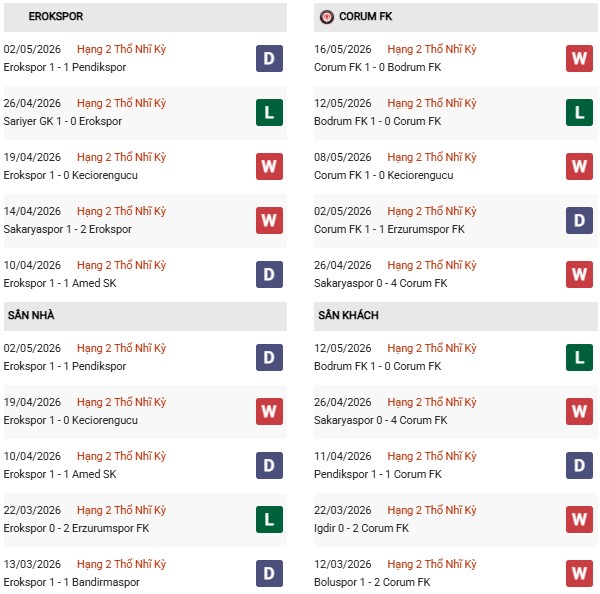Click the W badge for Sakaryaspor 1 - 2 Erokspor
This screenshot has width=600, height=594.
(269, 220)
